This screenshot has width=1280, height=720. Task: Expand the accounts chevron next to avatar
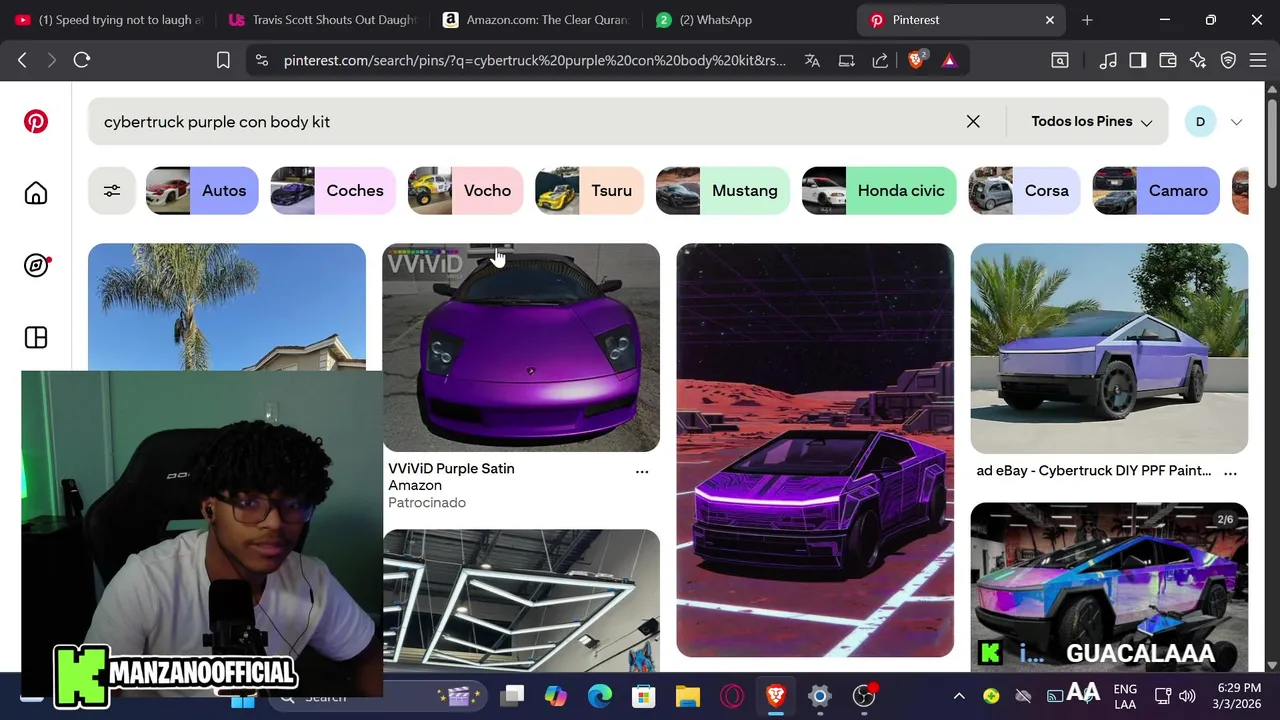[x=1236, y=122]
